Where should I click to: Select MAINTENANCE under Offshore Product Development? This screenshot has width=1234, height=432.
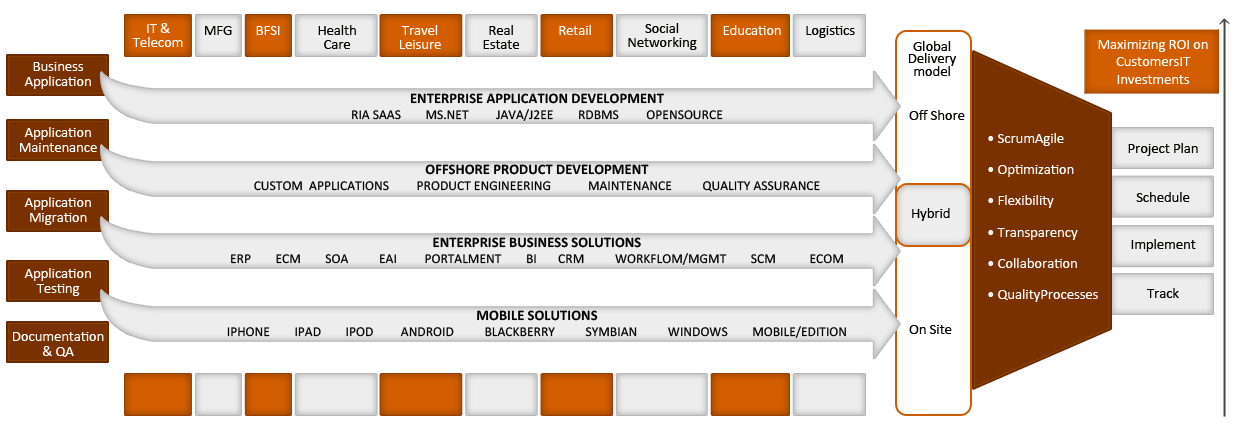pyautogui.click(x=630, y=186)
